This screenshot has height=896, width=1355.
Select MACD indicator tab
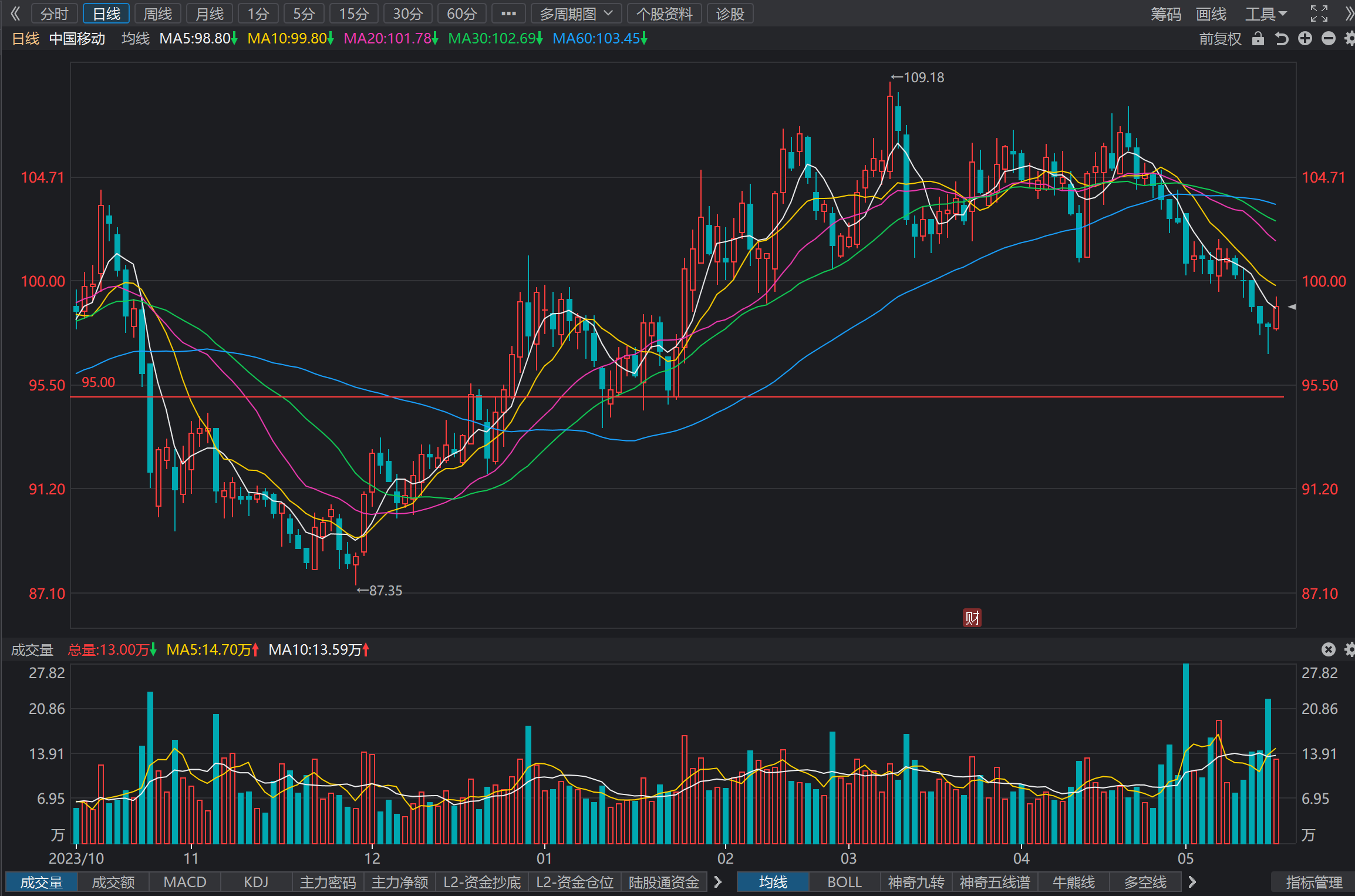pyautogui.click(x=185, y=882)
